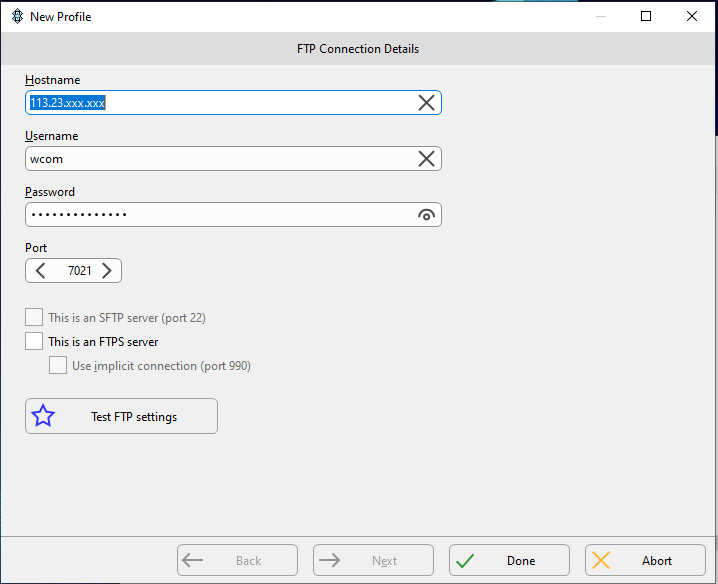The width and height of the screenshot is (718, 584).
Task: Decrease the port with the left arrow
Action: (x=40, y=271)
